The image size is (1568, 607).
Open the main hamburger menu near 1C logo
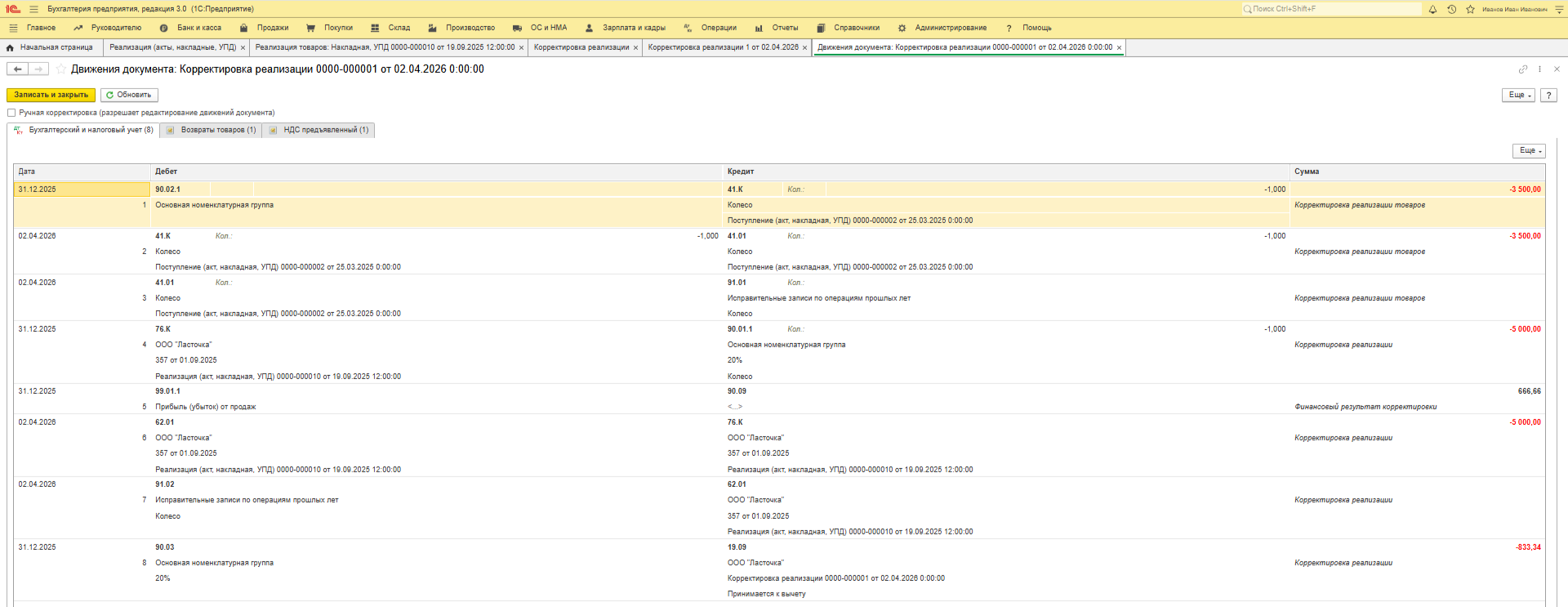coord(33,9)
